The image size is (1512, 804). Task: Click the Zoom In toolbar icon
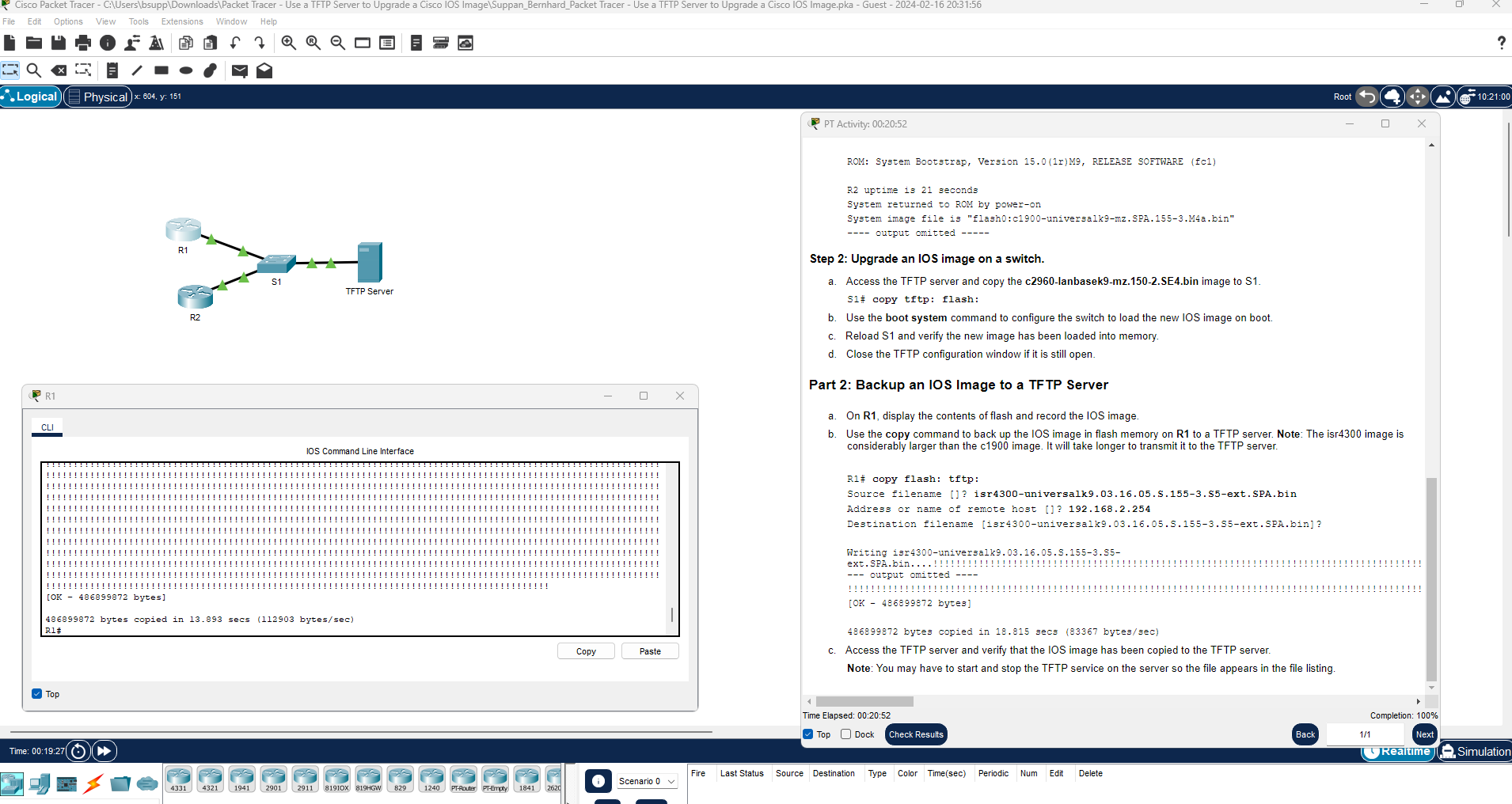(289, 43)
